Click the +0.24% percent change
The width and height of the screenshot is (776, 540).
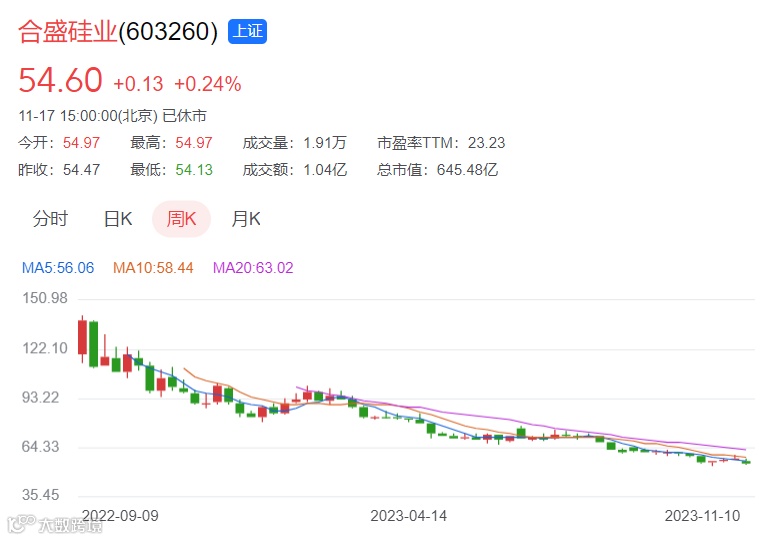(207, 84)
